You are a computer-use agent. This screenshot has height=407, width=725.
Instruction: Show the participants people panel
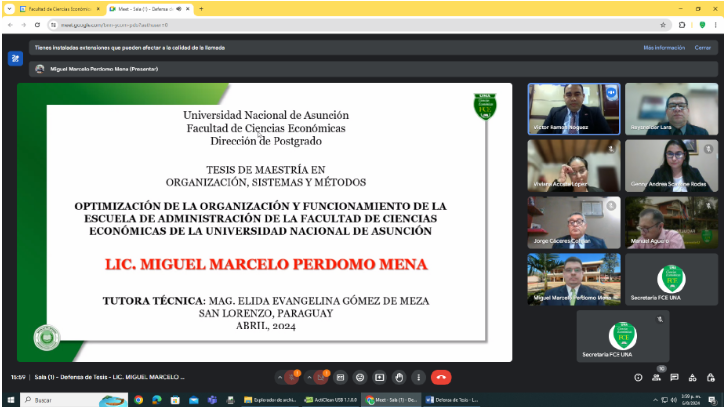point(657,377)
